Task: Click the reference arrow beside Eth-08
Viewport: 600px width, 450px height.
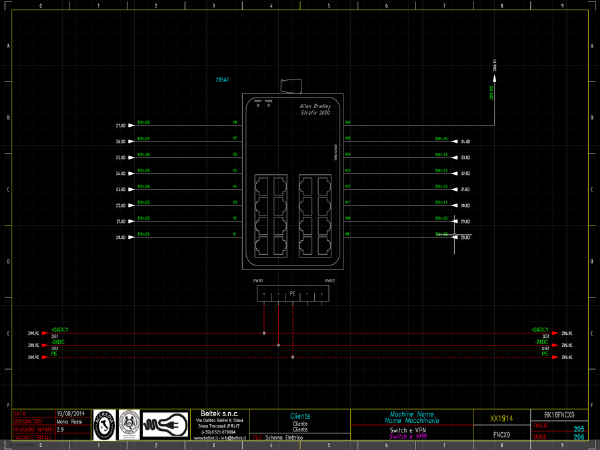Action: pyautogui.click(x=131, y=126)
